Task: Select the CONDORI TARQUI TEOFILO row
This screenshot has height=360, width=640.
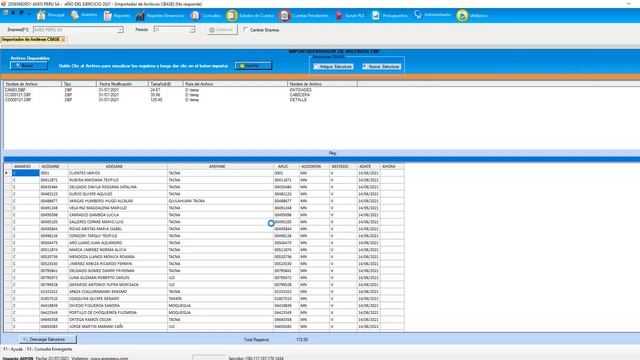Action: click(204, 236)
